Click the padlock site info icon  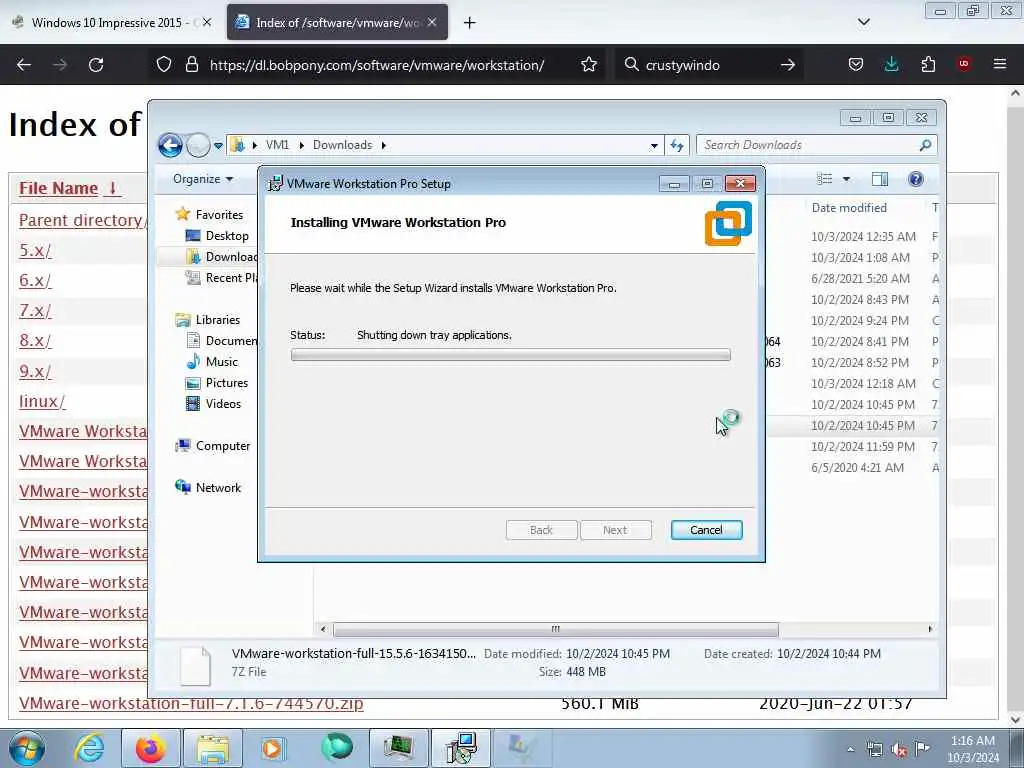click(x=191, y=65)
